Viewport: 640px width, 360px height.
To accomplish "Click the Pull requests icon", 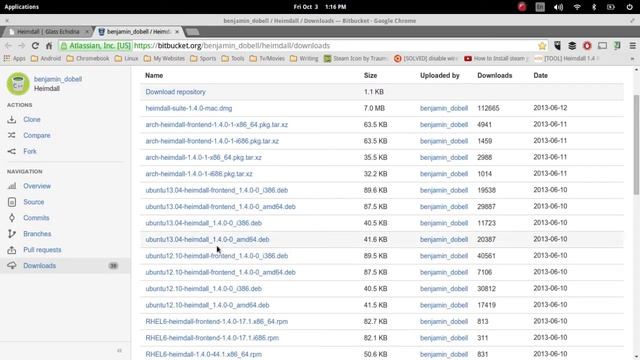I will [12, 250].
